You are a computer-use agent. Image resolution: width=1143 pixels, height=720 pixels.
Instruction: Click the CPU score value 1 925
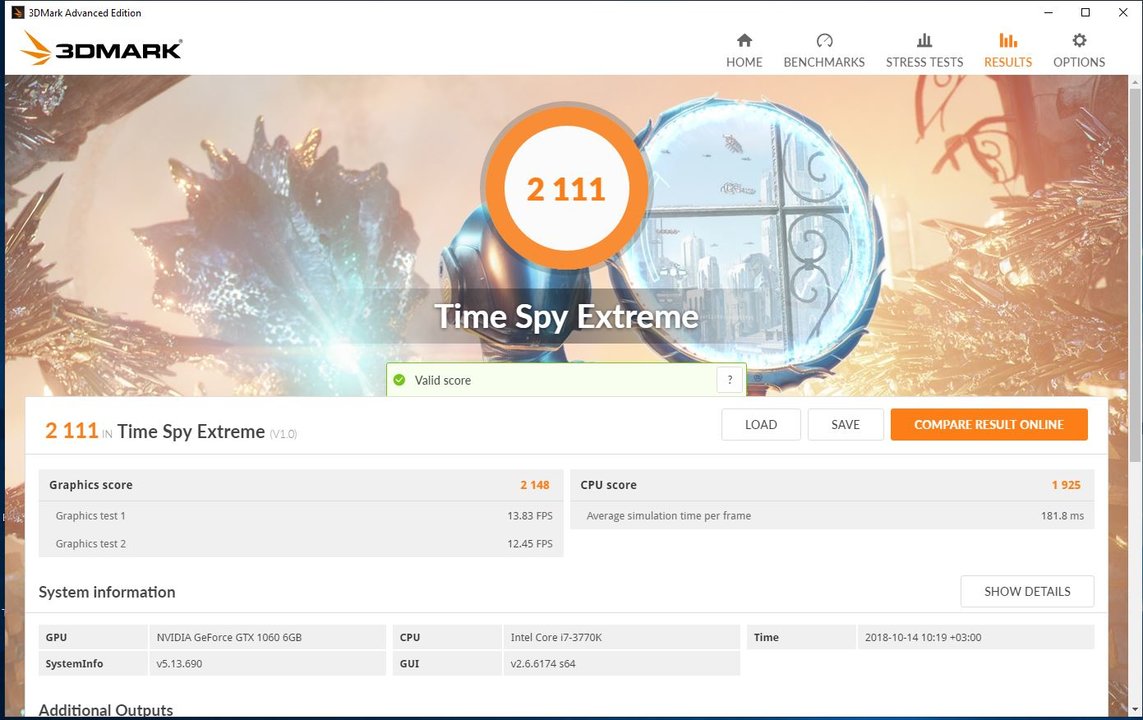(1066, 485)
